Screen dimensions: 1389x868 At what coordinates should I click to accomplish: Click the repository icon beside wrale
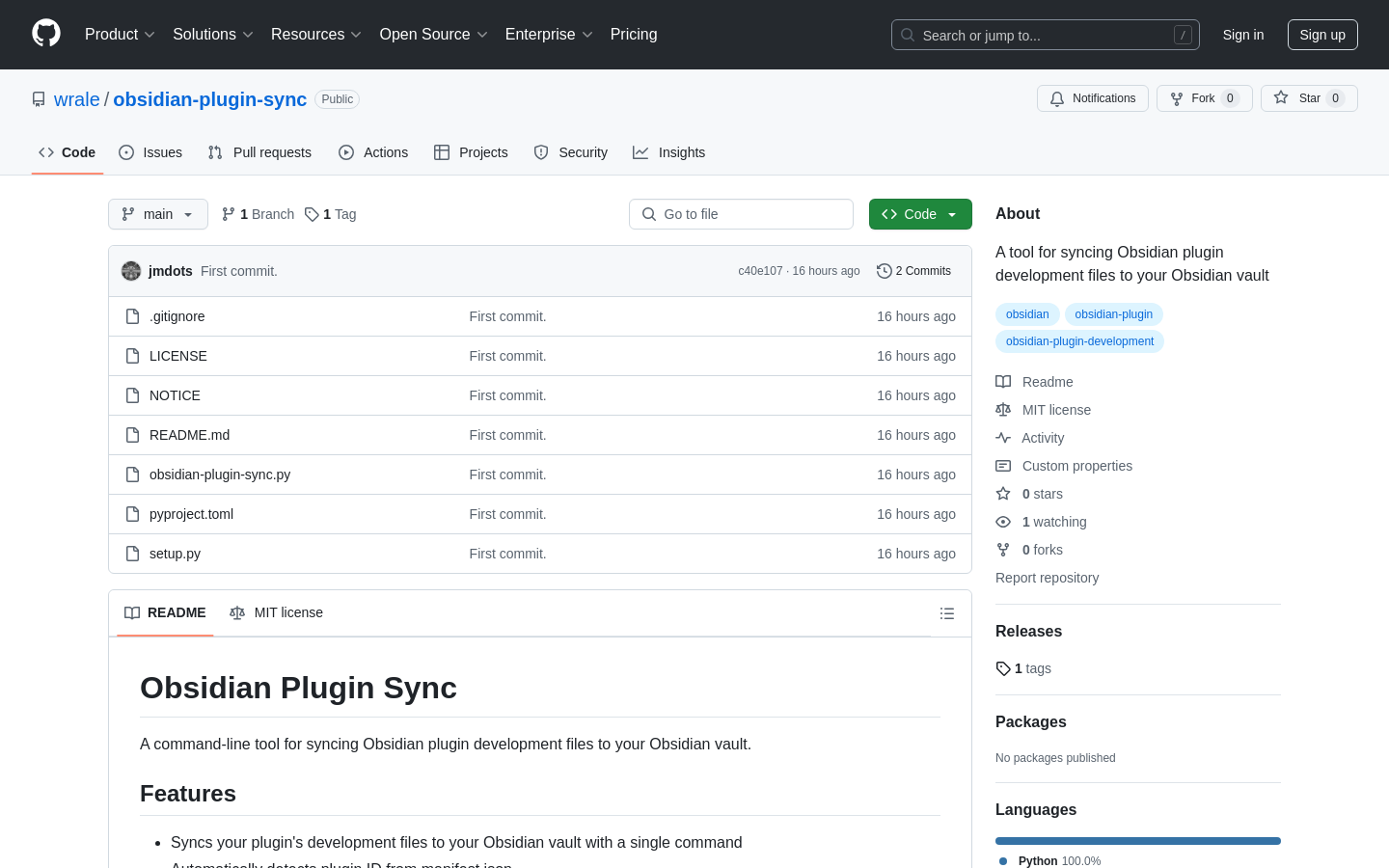coord(39,99)
